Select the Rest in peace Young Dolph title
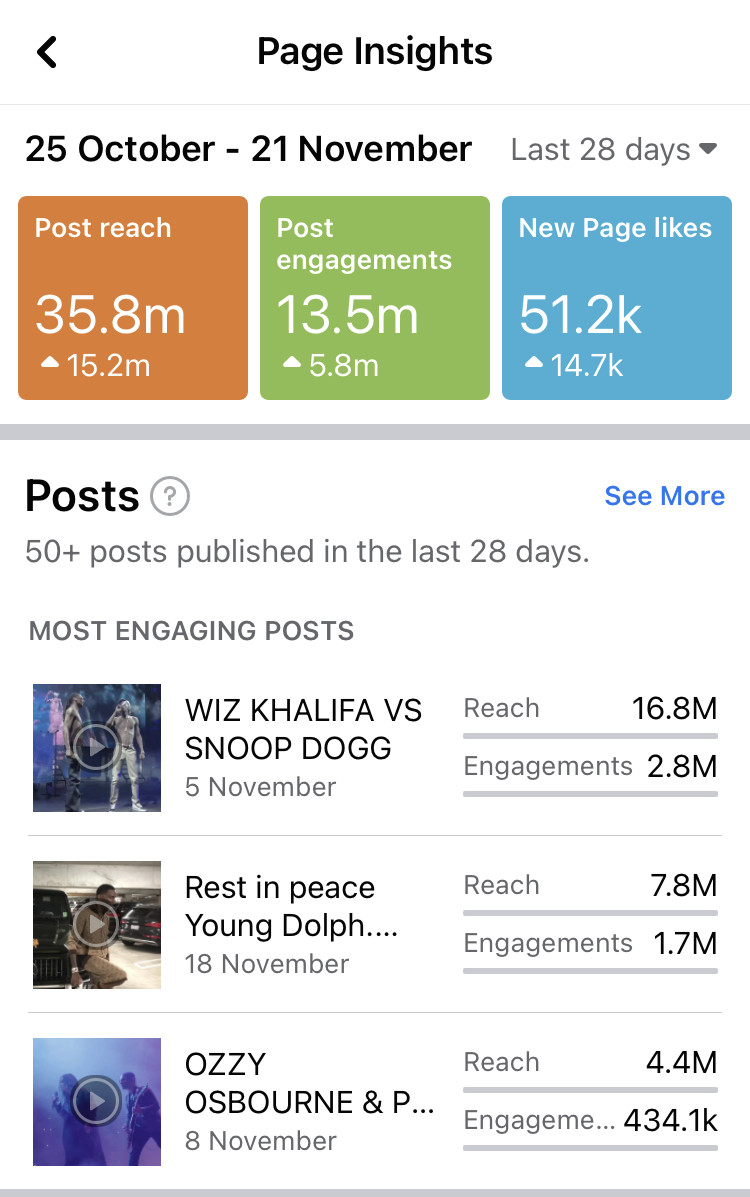Screen dimensions: 750x1197 (x=291, y=906)
